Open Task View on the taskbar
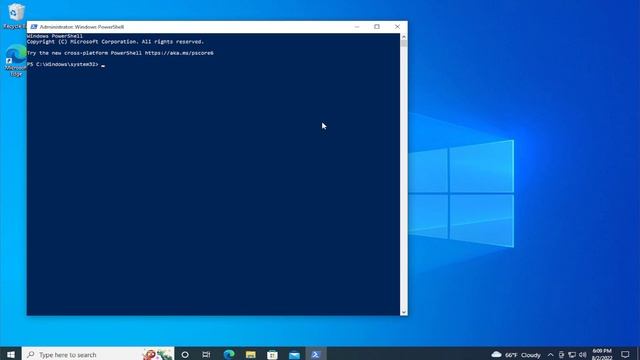Viewport: 640px width, 360px height. (206, 354)
